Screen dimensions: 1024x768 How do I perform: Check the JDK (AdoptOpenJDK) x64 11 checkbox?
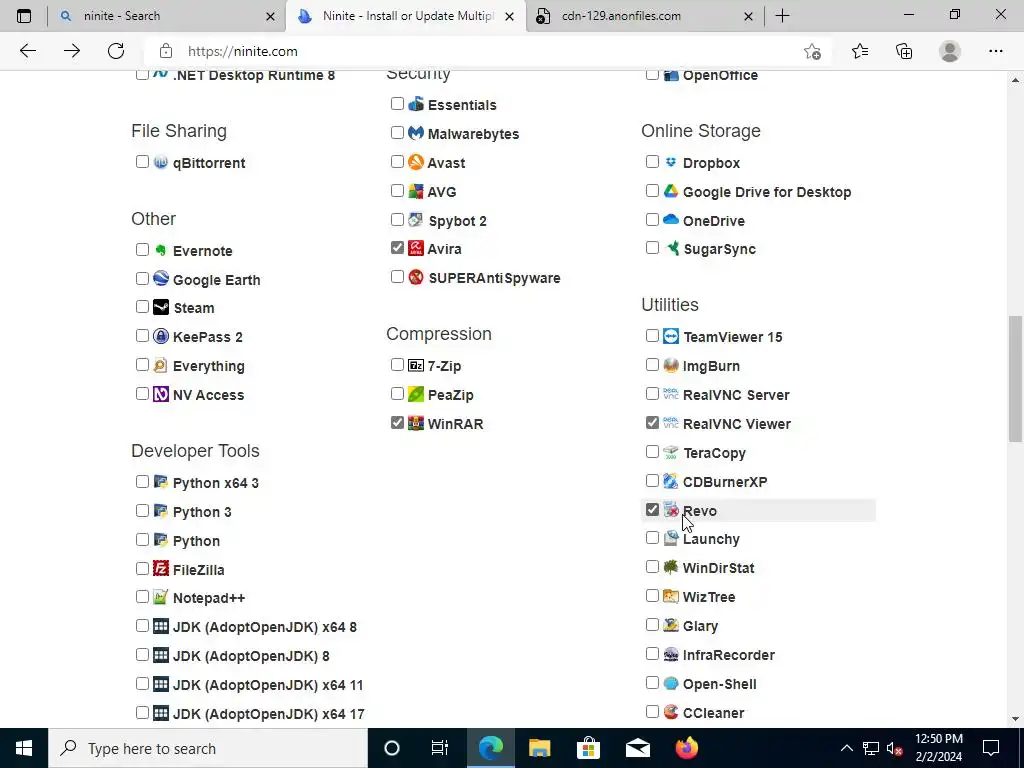coord(142,684)
